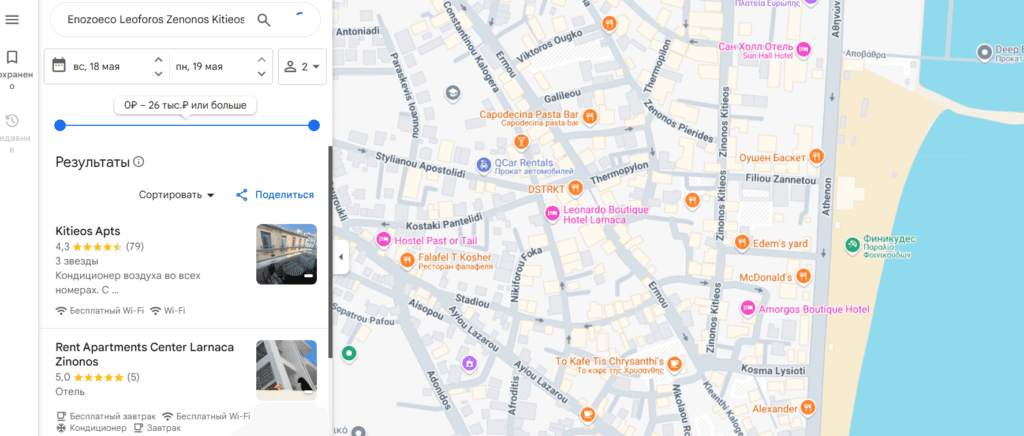
Task: Click the Rent Apartments (5) reviews rating
Action: click(98, 377)
